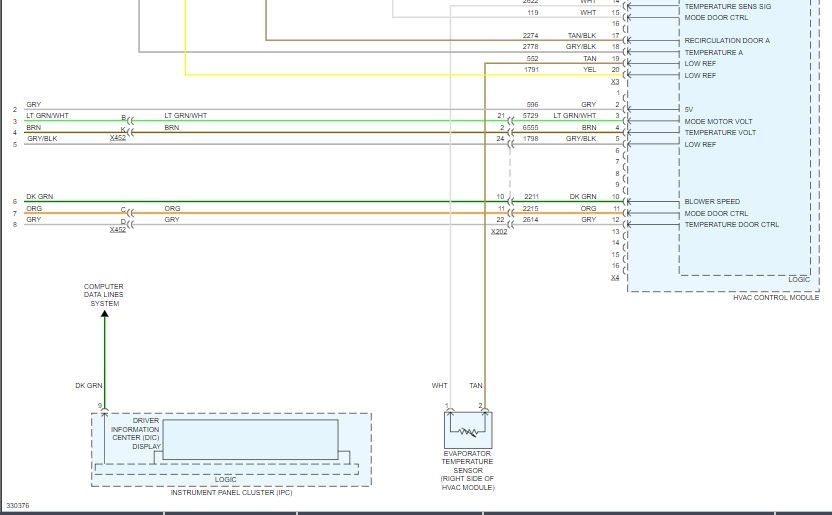Click the X202 connector label
832x515 pixels.
tap(498, 232)
